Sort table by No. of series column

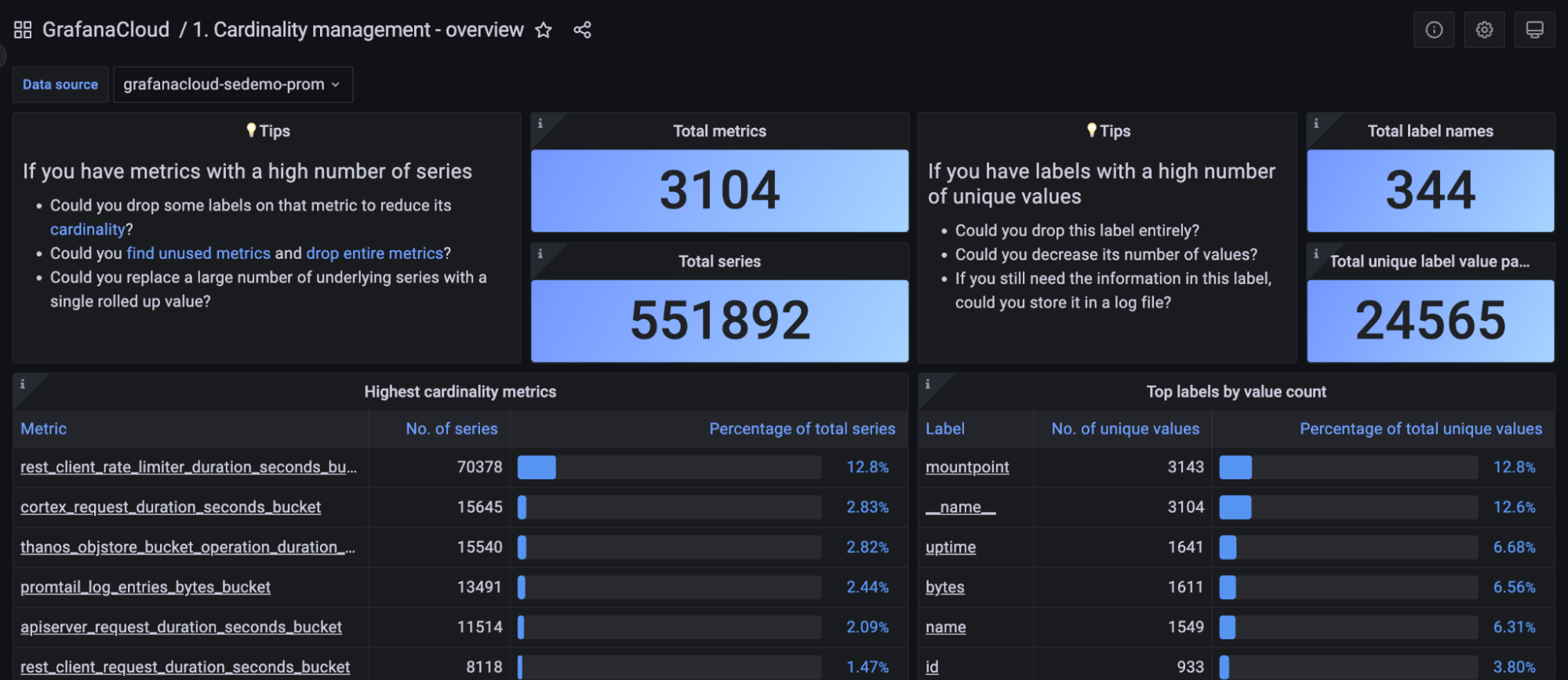tap(451, 428)
